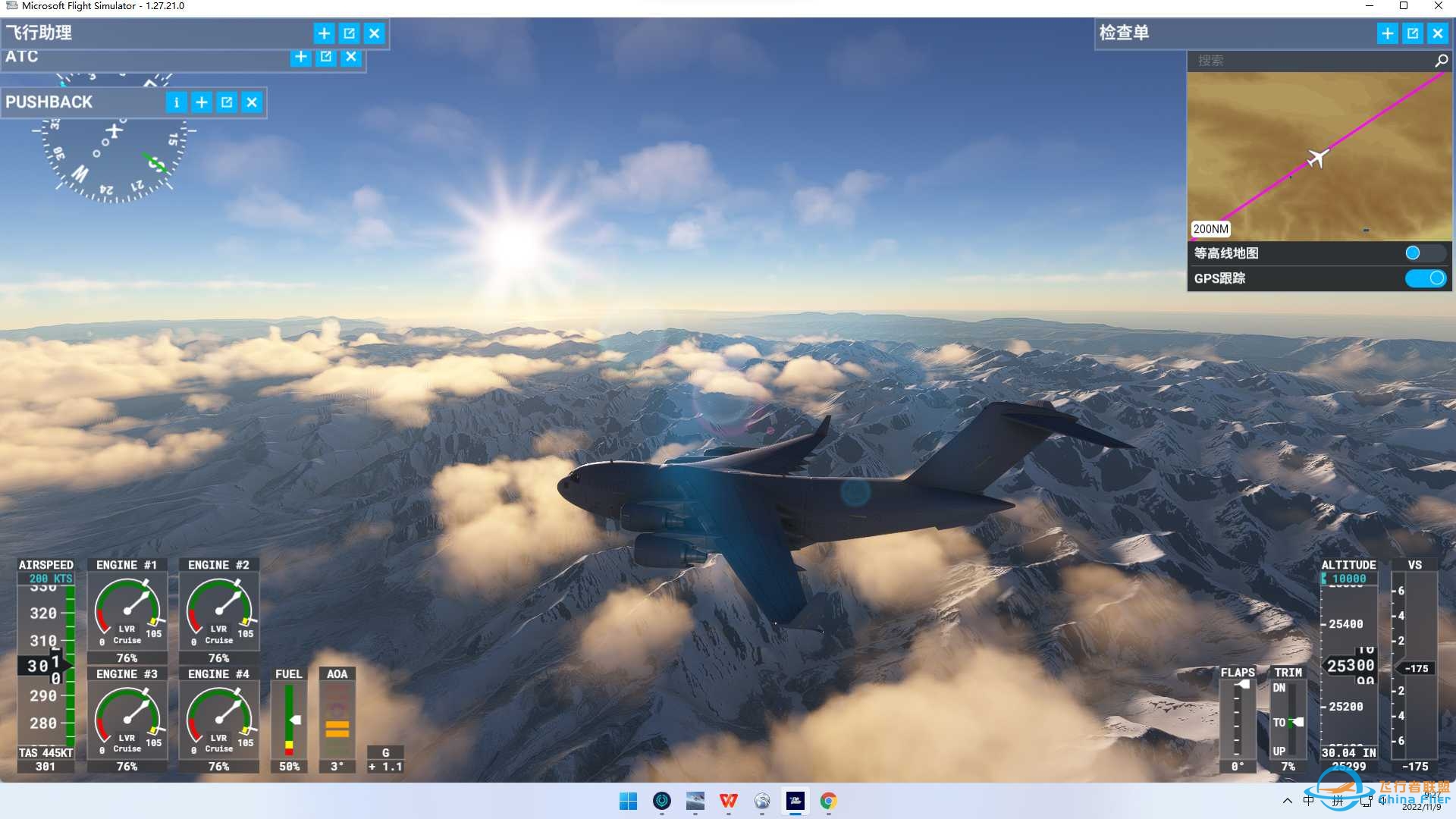Viewport: 1456px width, 819px height.
Task: Pop out the PUSHBACK panel
Action: 227,102
